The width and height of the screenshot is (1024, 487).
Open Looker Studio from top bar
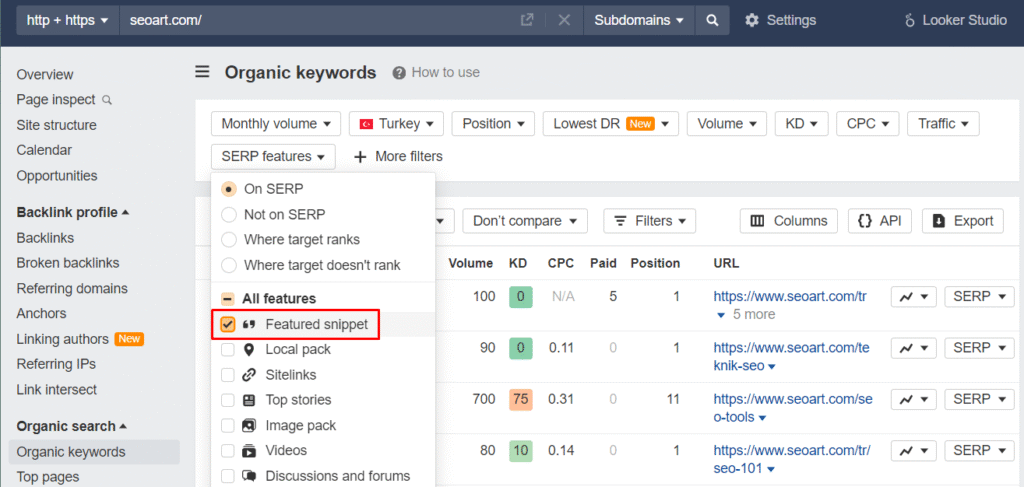tap(956, 20)
